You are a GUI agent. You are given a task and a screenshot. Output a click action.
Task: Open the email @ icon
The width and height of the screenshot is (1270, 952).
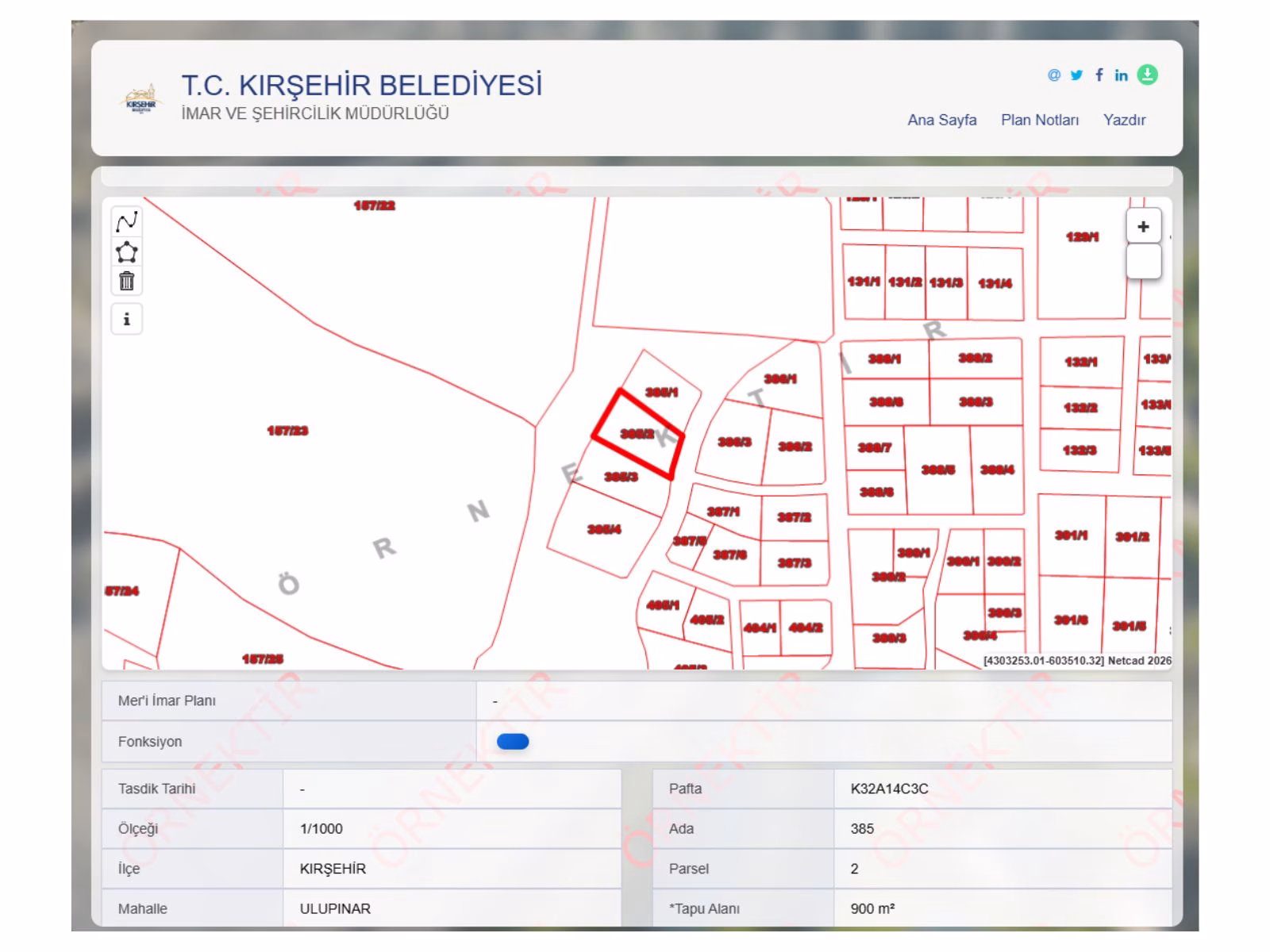pos(1054,75)
